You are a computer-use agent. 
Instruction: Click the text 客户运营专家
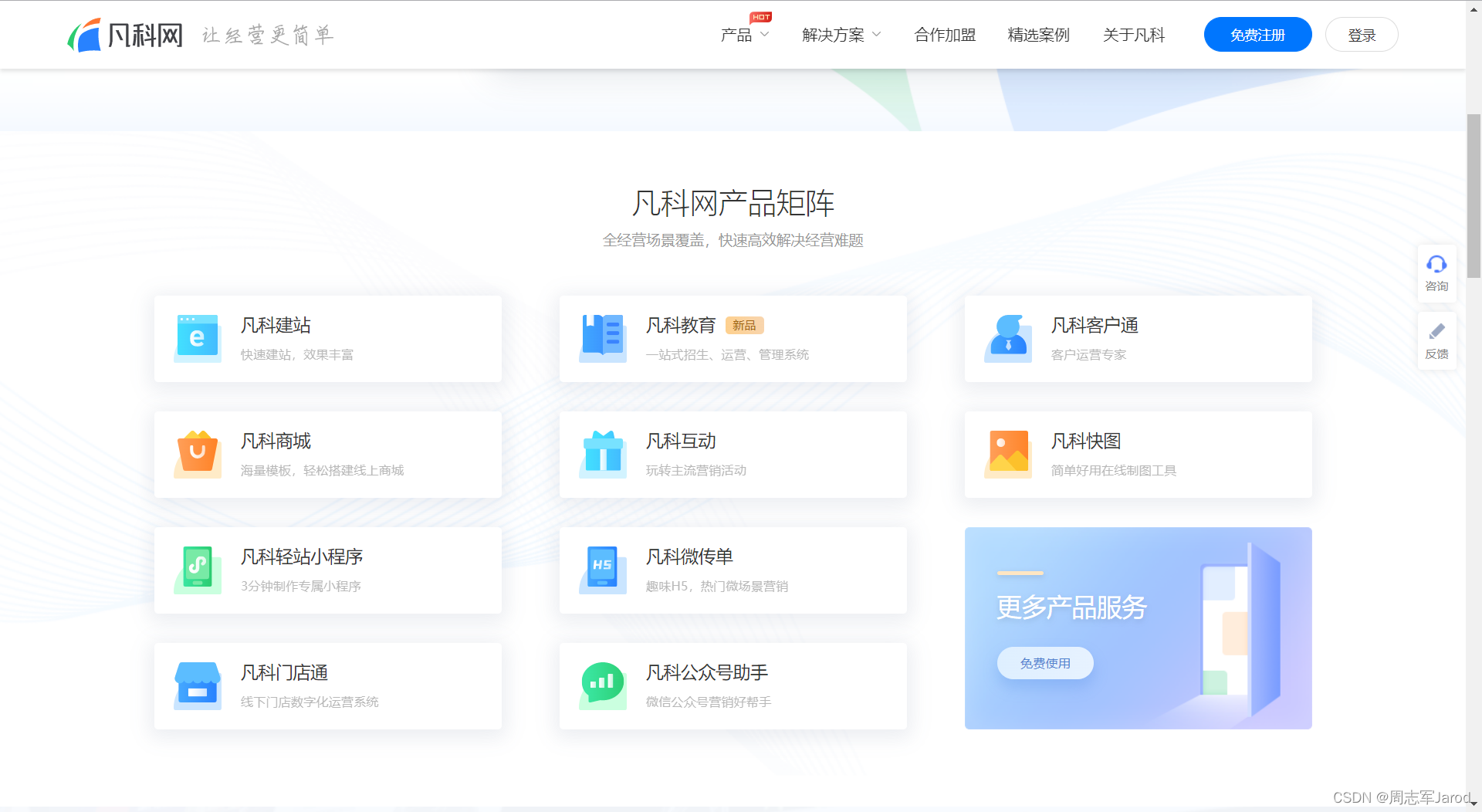pyautogui.click(x=1089, y=355)
